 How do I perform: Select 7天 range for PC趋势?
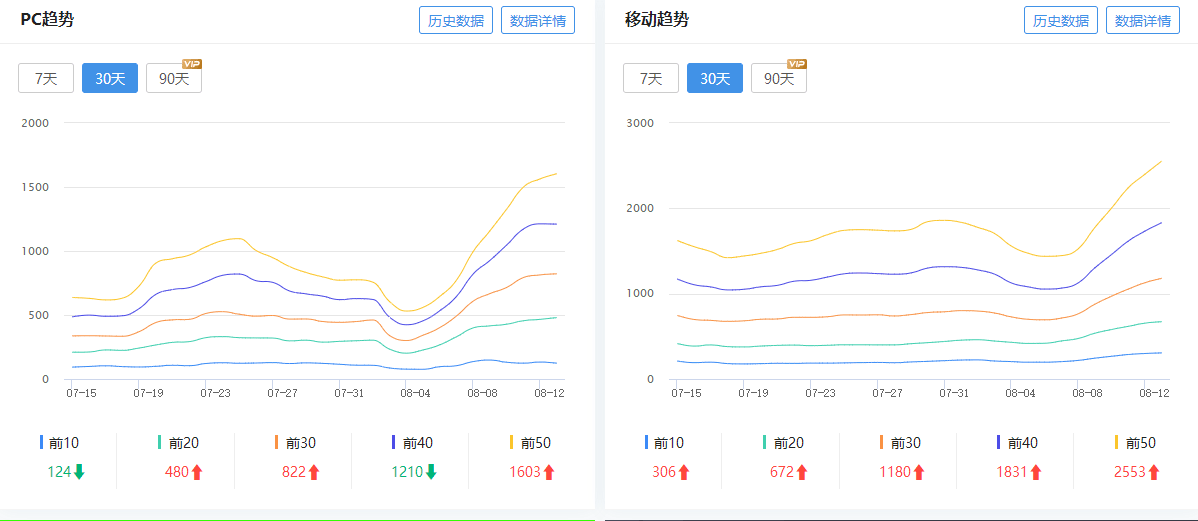click(46, 78)
